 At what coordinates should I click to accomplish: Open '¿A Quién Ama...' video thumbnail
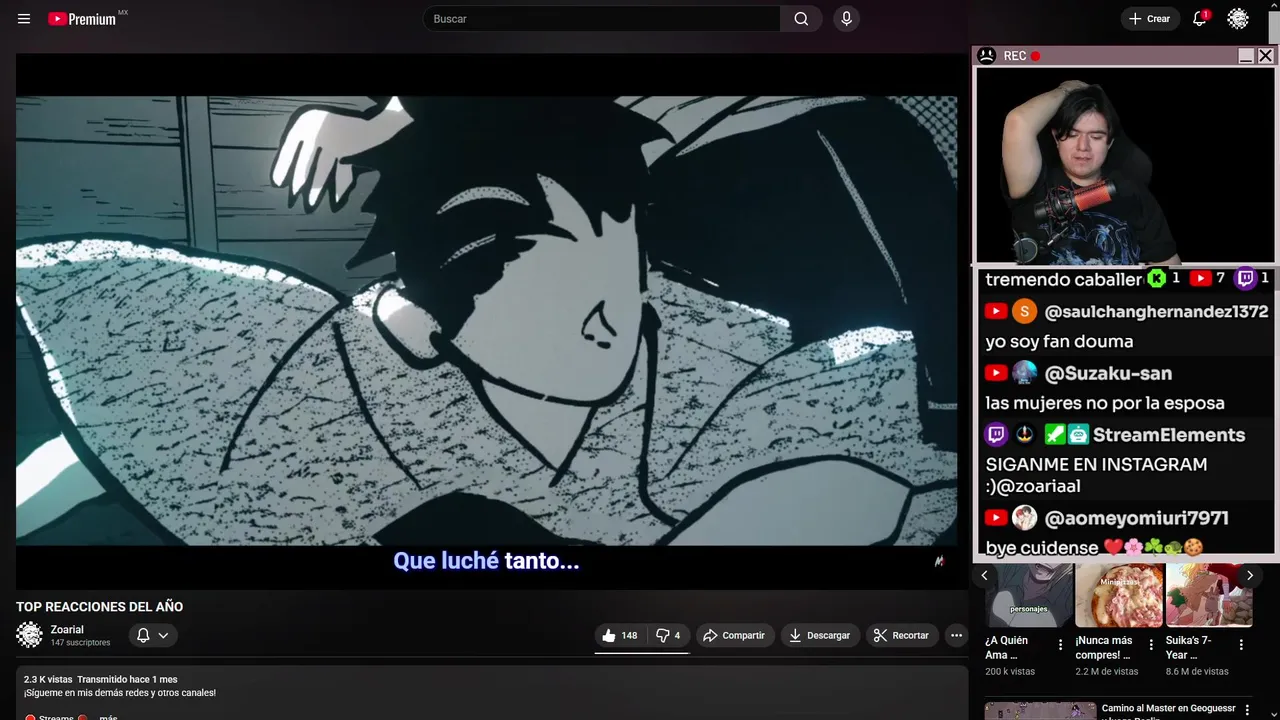tap(1028, 595)
